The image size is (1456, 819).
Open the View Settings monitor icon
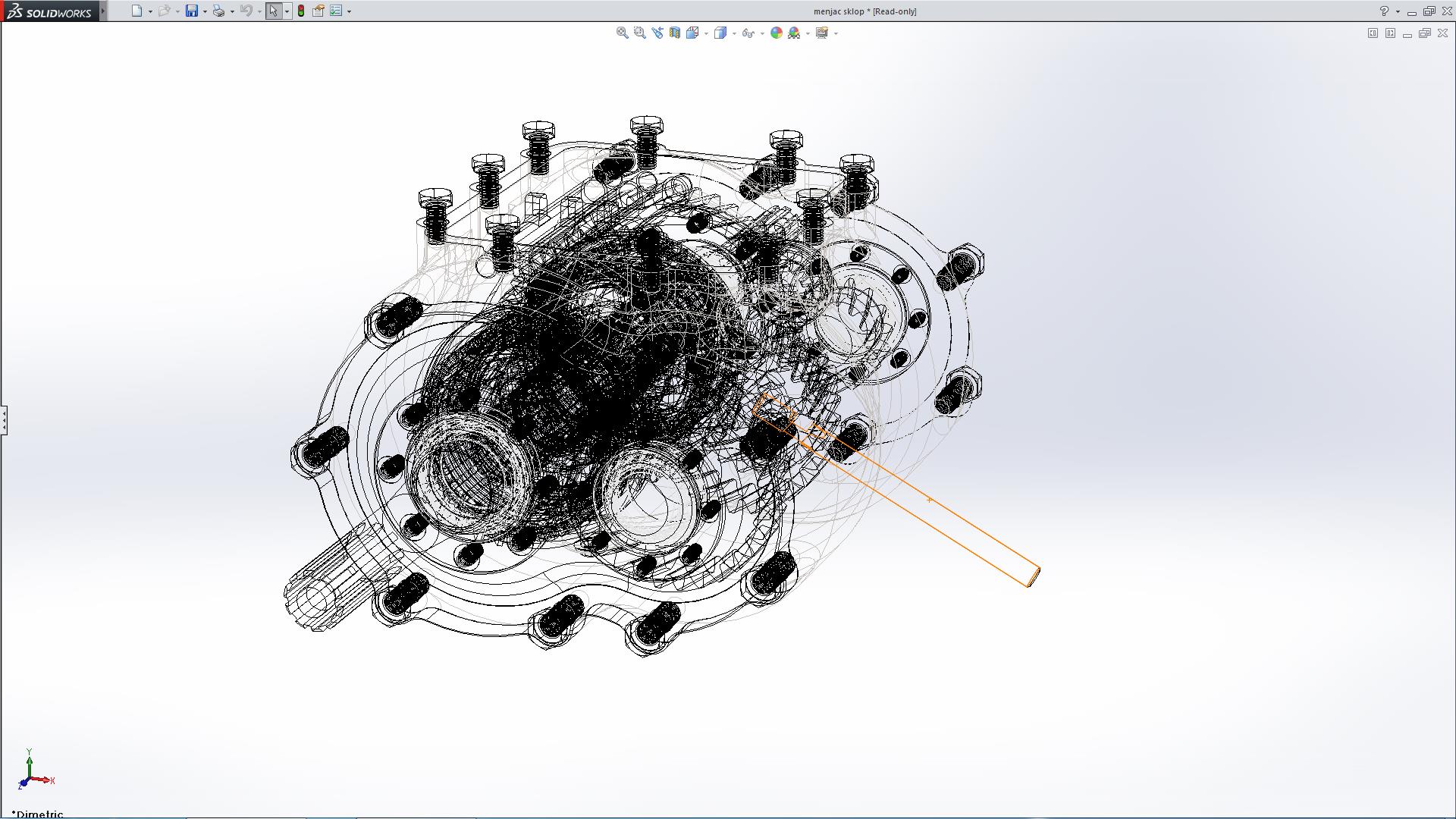point(821,33)
